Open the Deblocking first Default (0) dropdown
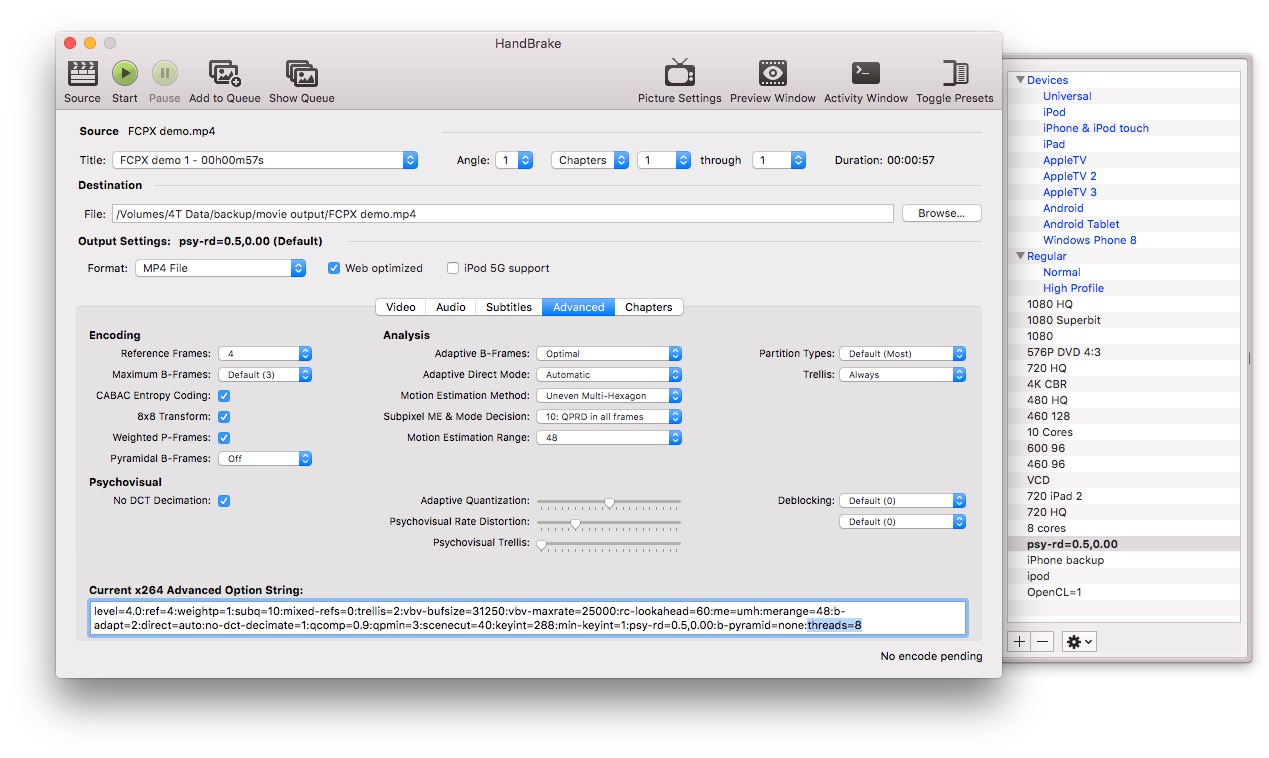 click(x=902, y=501)
